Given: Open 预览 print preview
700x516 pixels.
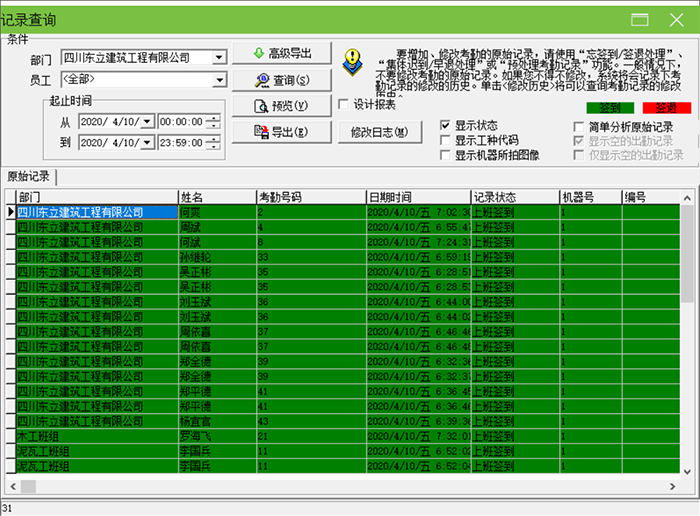Looking at the screenshot, I should tap(283, 105).
